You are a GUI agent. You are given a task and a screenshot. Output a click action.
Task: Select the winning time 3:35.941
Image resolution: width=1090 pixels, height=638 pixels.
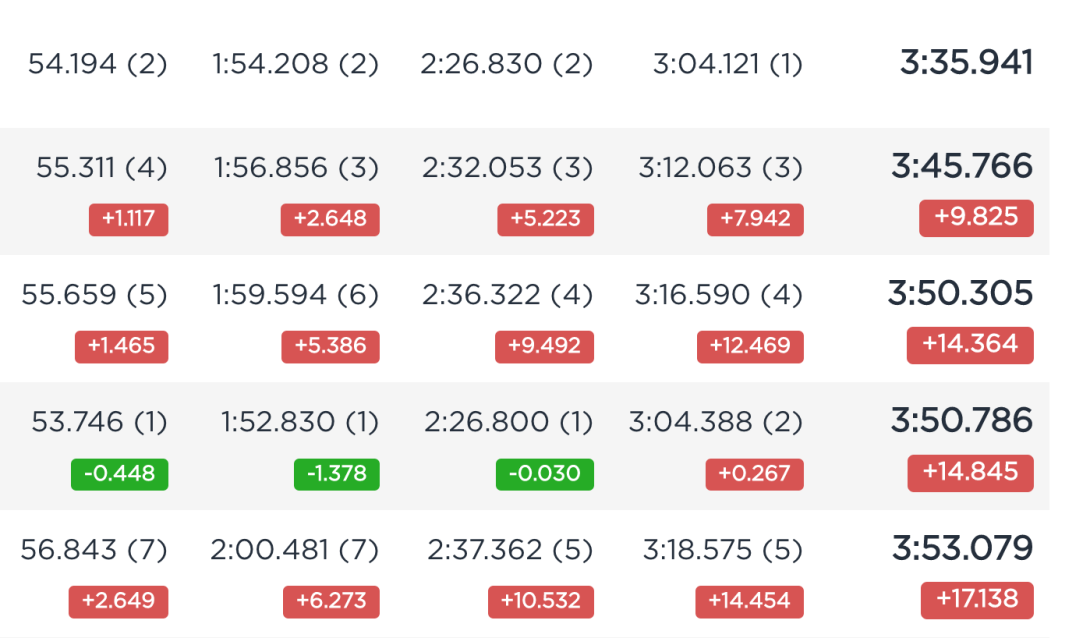click(966, 63)
